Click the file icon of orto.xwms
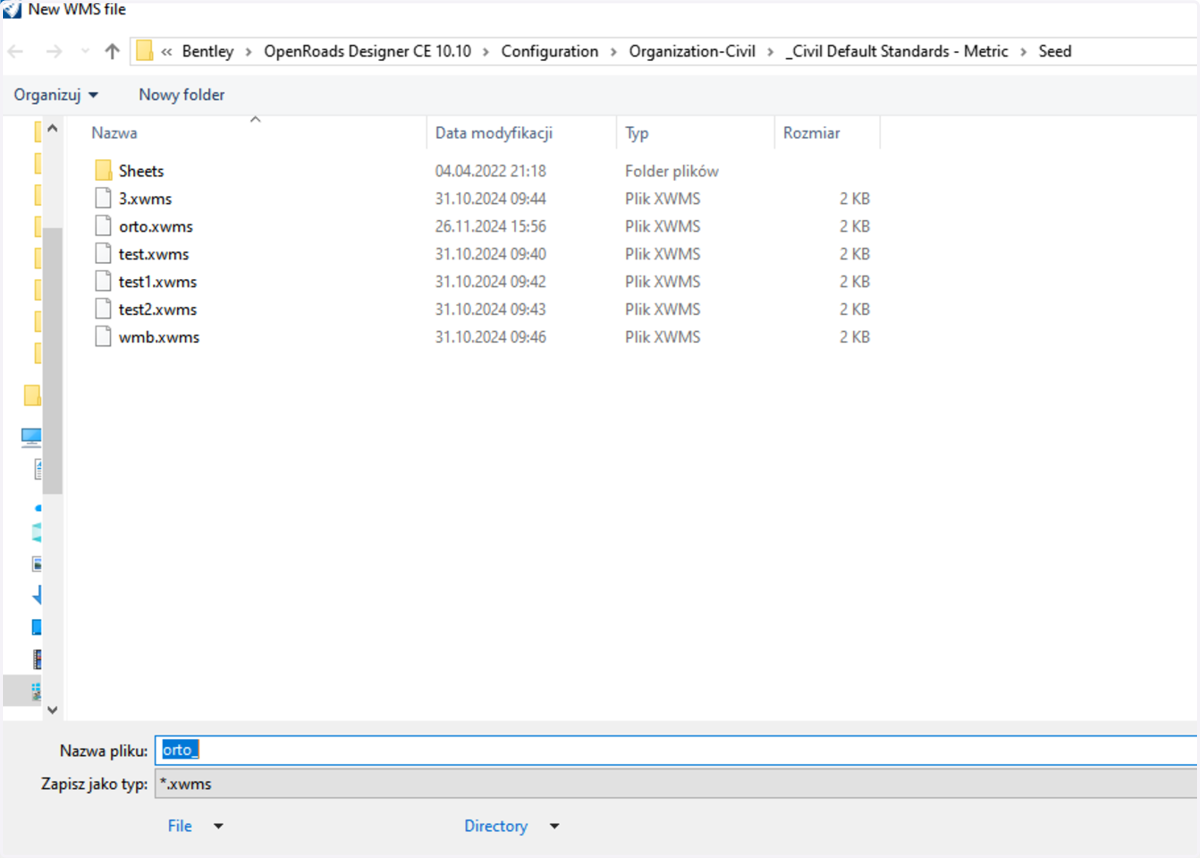The height and width of the screenshot is (858, 1200). tap(103, 226)
